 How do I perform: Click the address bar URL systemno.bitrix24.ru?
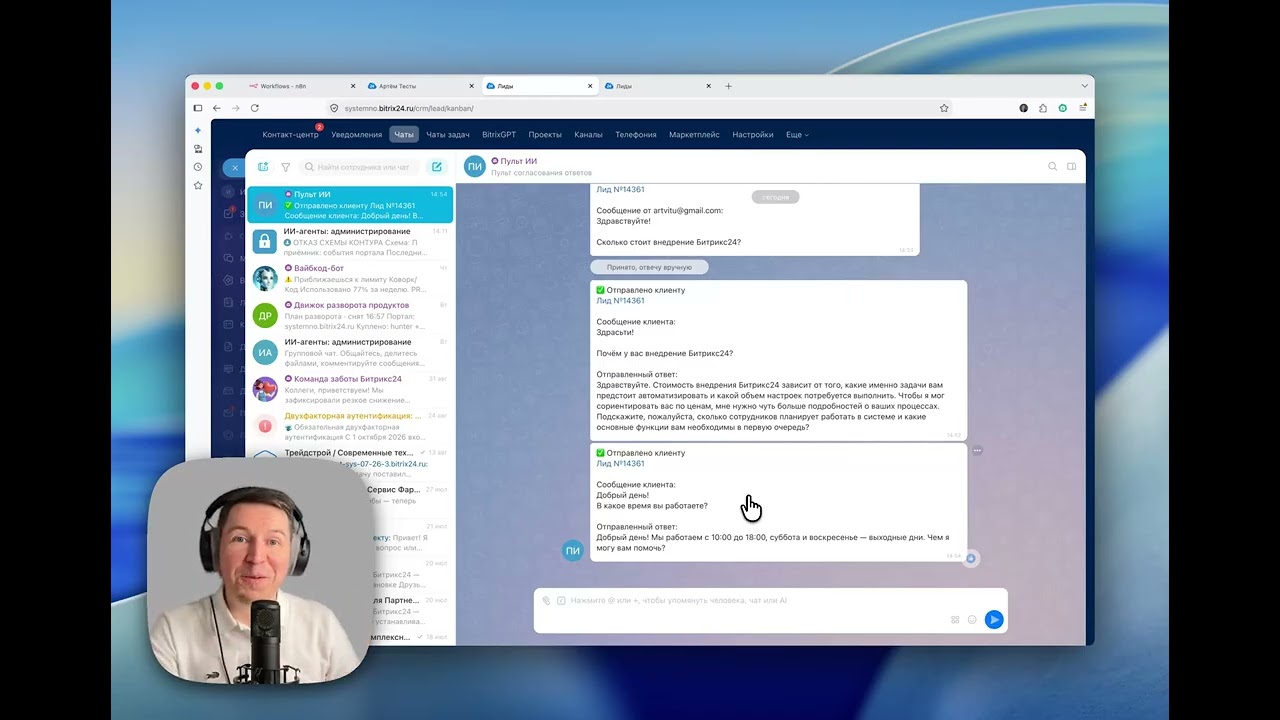pyautogui.click(x=409, y=108)
